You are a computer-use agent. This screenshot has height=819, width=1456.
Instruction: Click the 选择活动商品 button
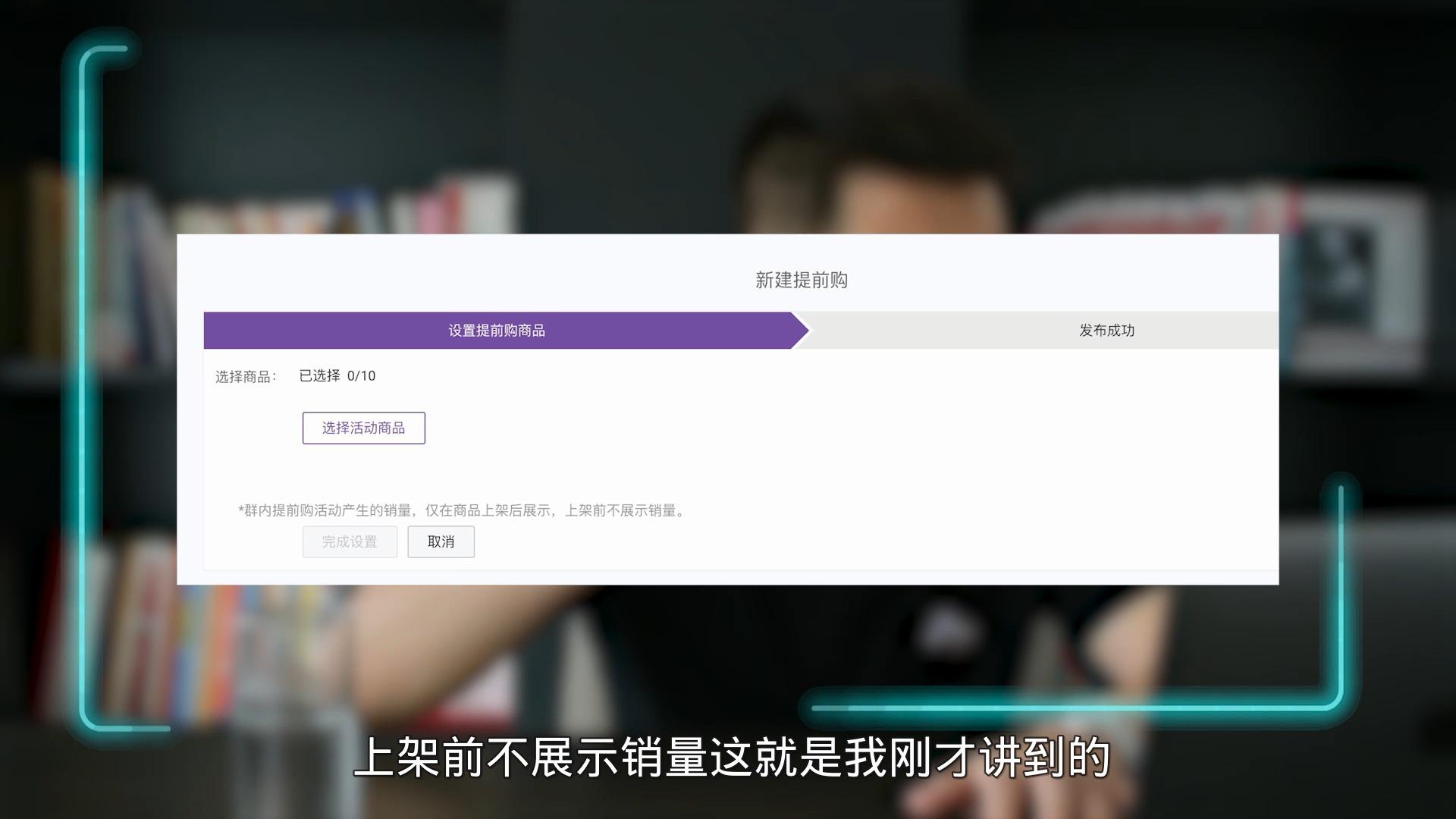coord(363,428)
